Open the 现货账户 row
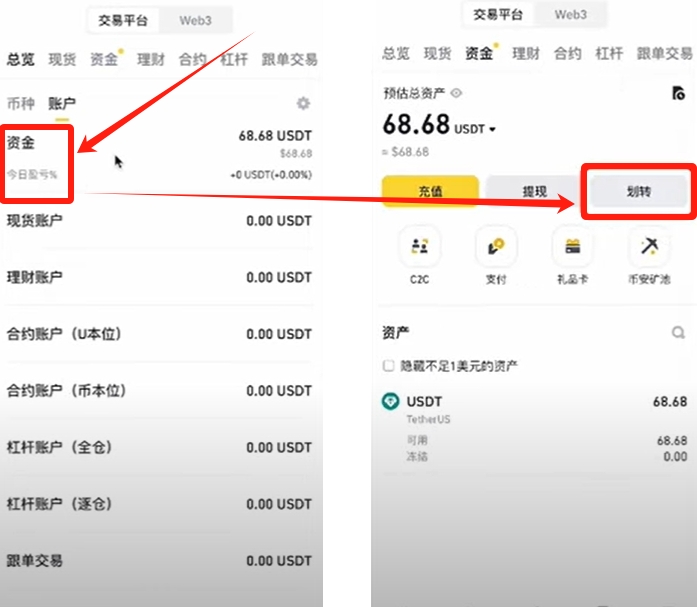 click(x=158, y=221)
